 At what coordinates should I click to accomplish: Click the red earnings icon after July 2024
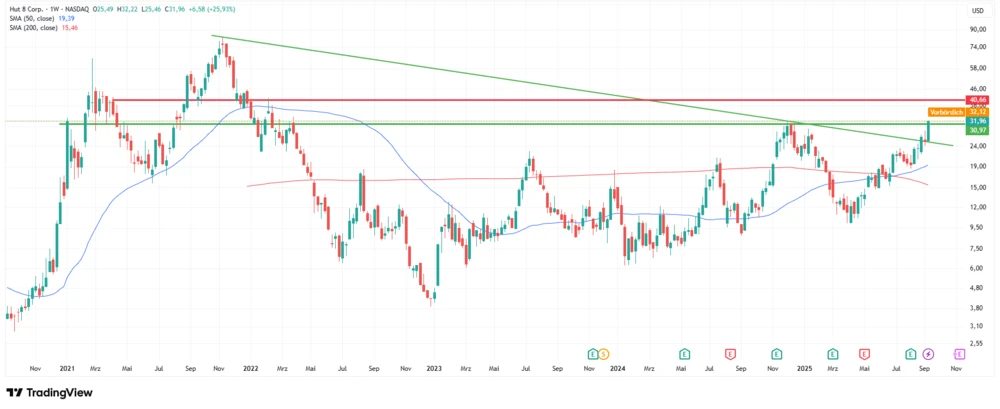coord(730,354)
